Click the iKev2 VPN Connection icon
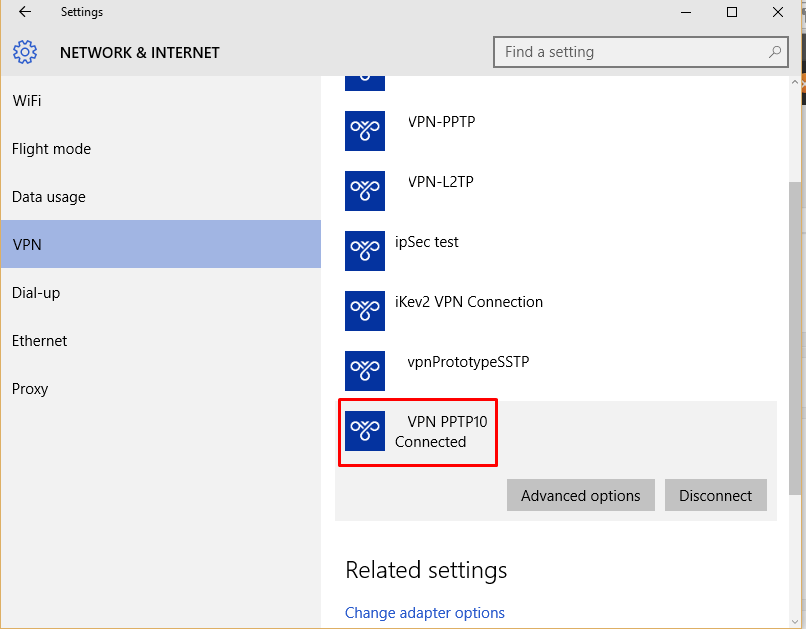 [x=365, y=311]
